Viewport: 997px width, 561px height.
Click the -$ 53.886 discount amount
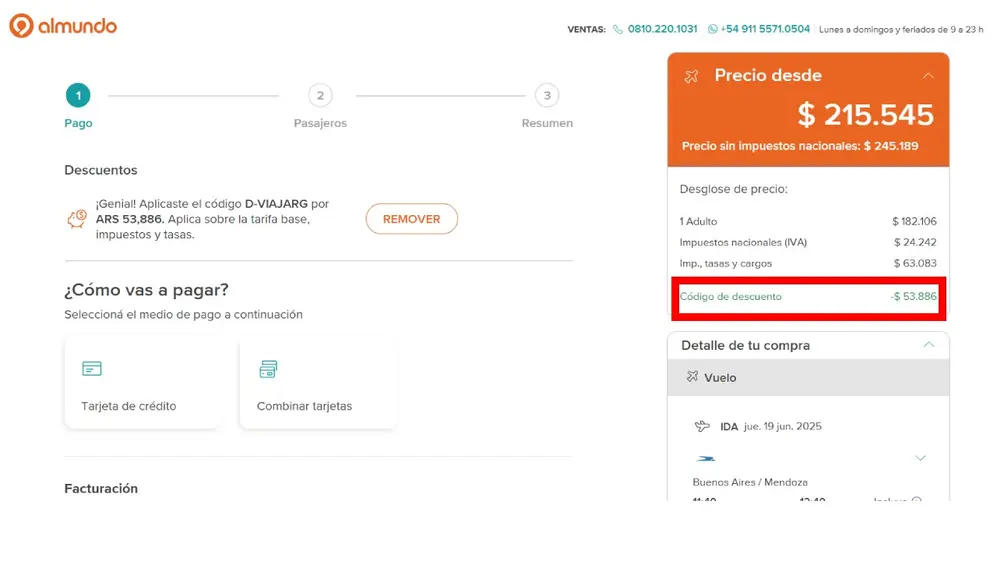point(913,296)
